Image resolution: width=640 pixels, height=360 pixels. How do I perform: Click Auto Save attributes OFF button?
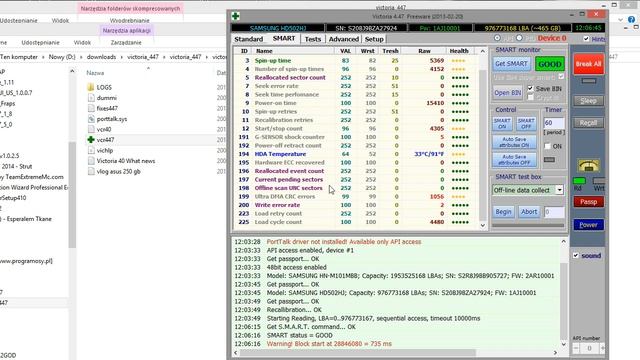514,160
